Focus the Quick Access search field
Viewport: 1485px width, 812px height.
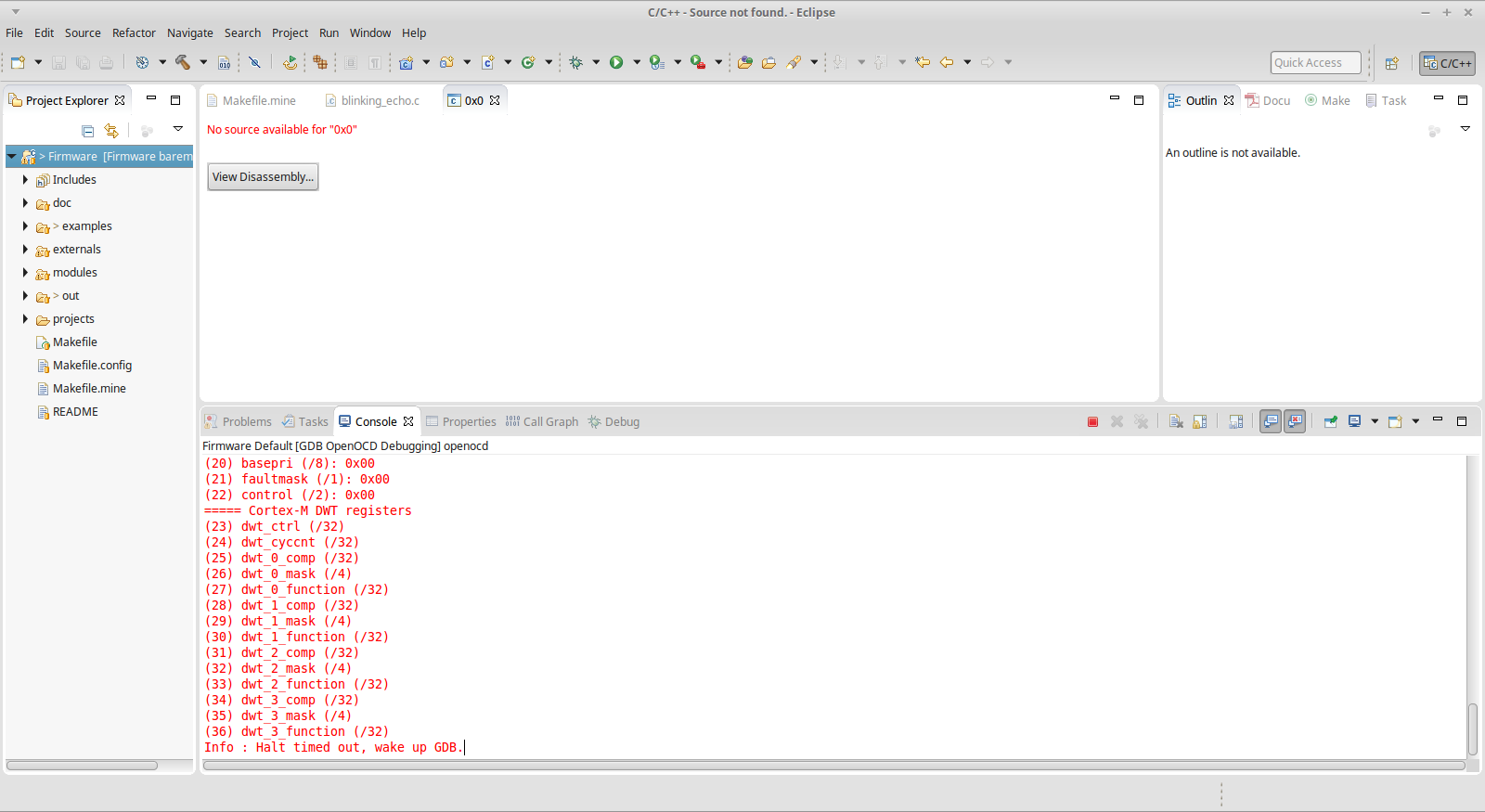[x=1315, y=62]
